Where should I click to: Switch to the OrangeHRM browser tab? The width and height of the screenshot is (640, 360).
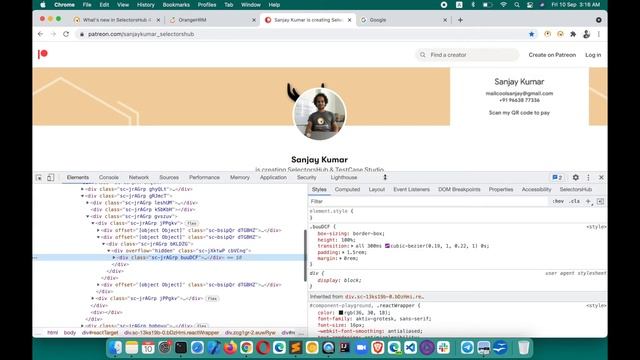click(x=212, y=20)
